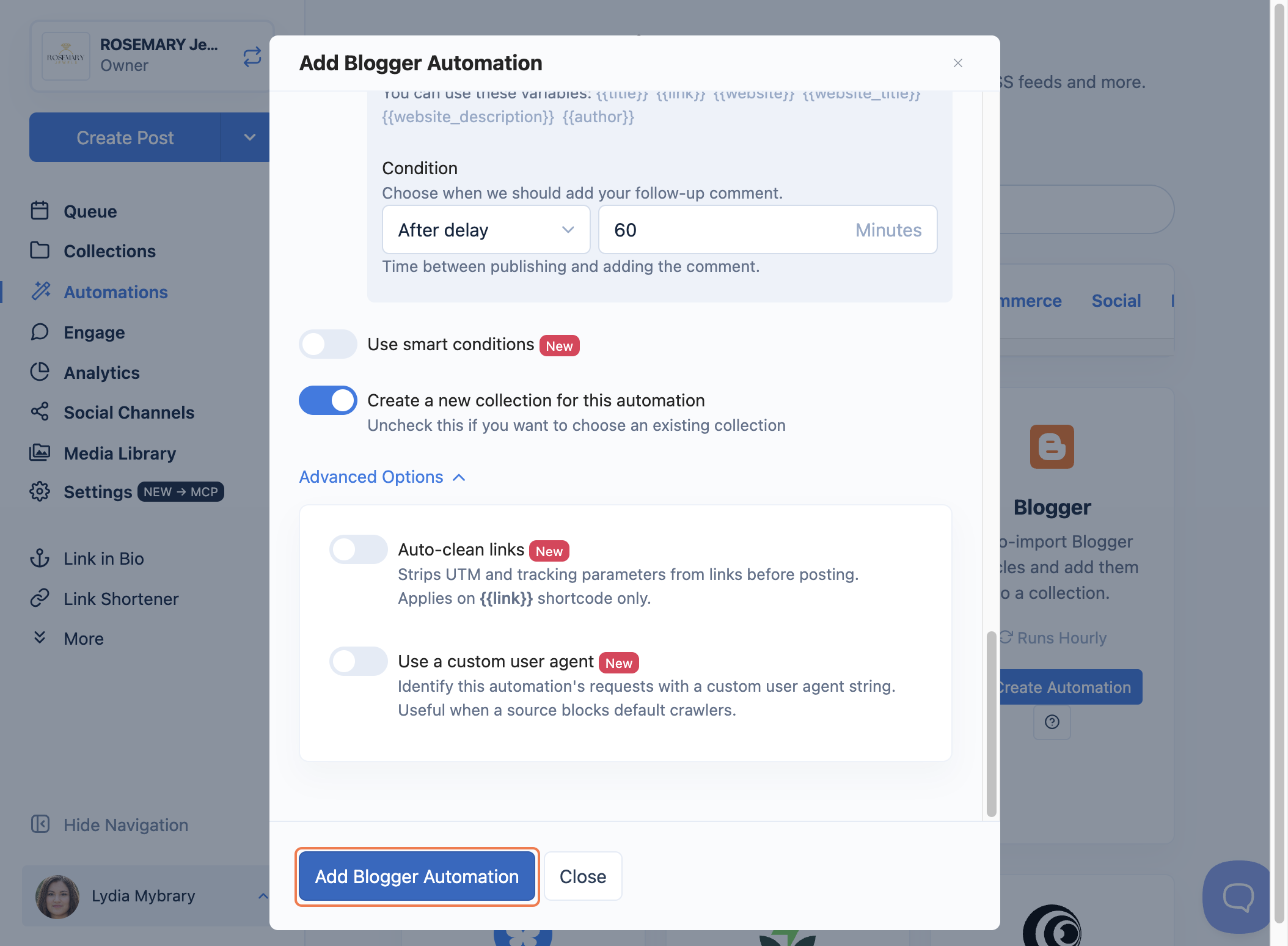Viewport: 1288px width, 946px height.
Task: Open the Queue page
Action: [90, 211]
